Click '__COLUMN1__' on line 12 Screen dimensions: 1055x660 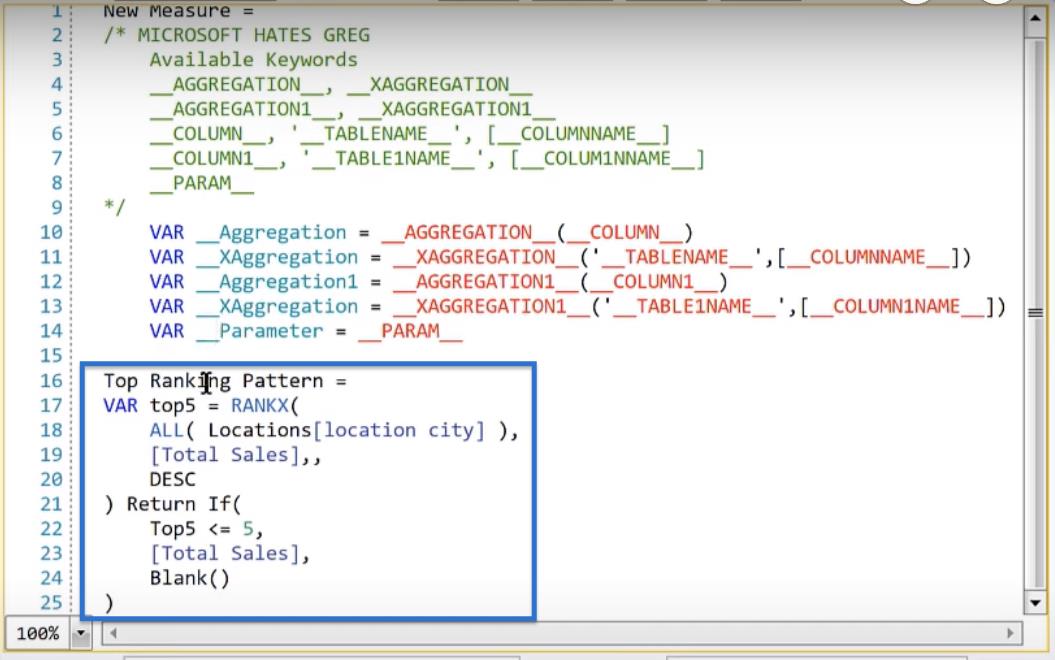pyautogui.click(x=653, y=282)
